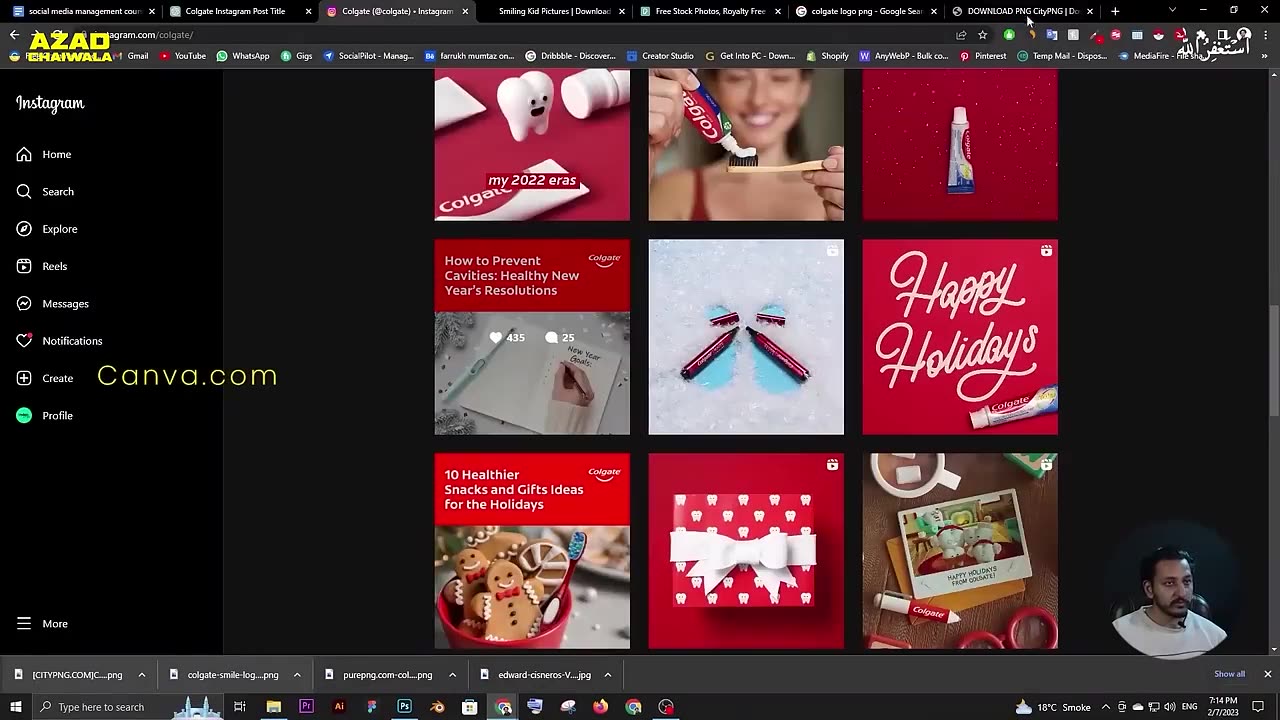Expand options for purepng.com download
The height and width of the screenshot is (720, 1280).
452,675
